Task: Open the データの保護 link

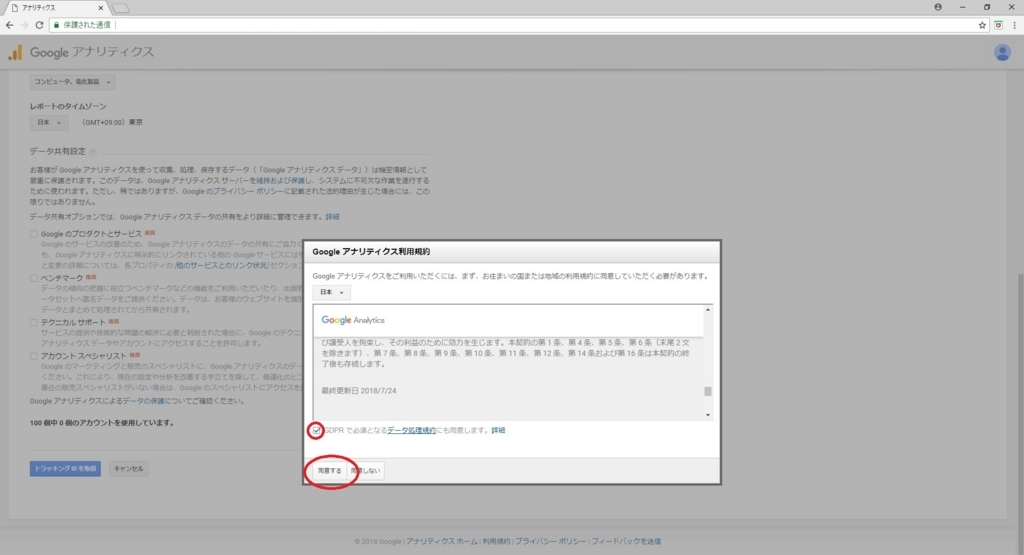Action: click(x=144, y=401)
